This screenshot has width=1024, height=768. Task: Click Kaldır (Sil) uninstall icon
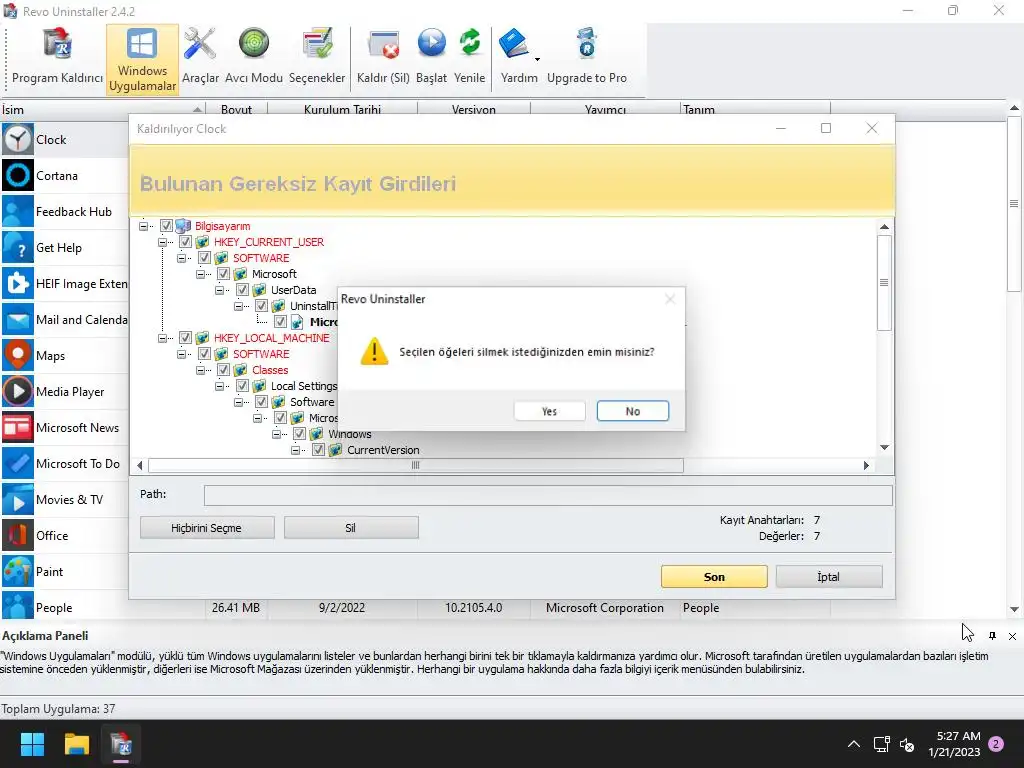(x=383, y=44)
